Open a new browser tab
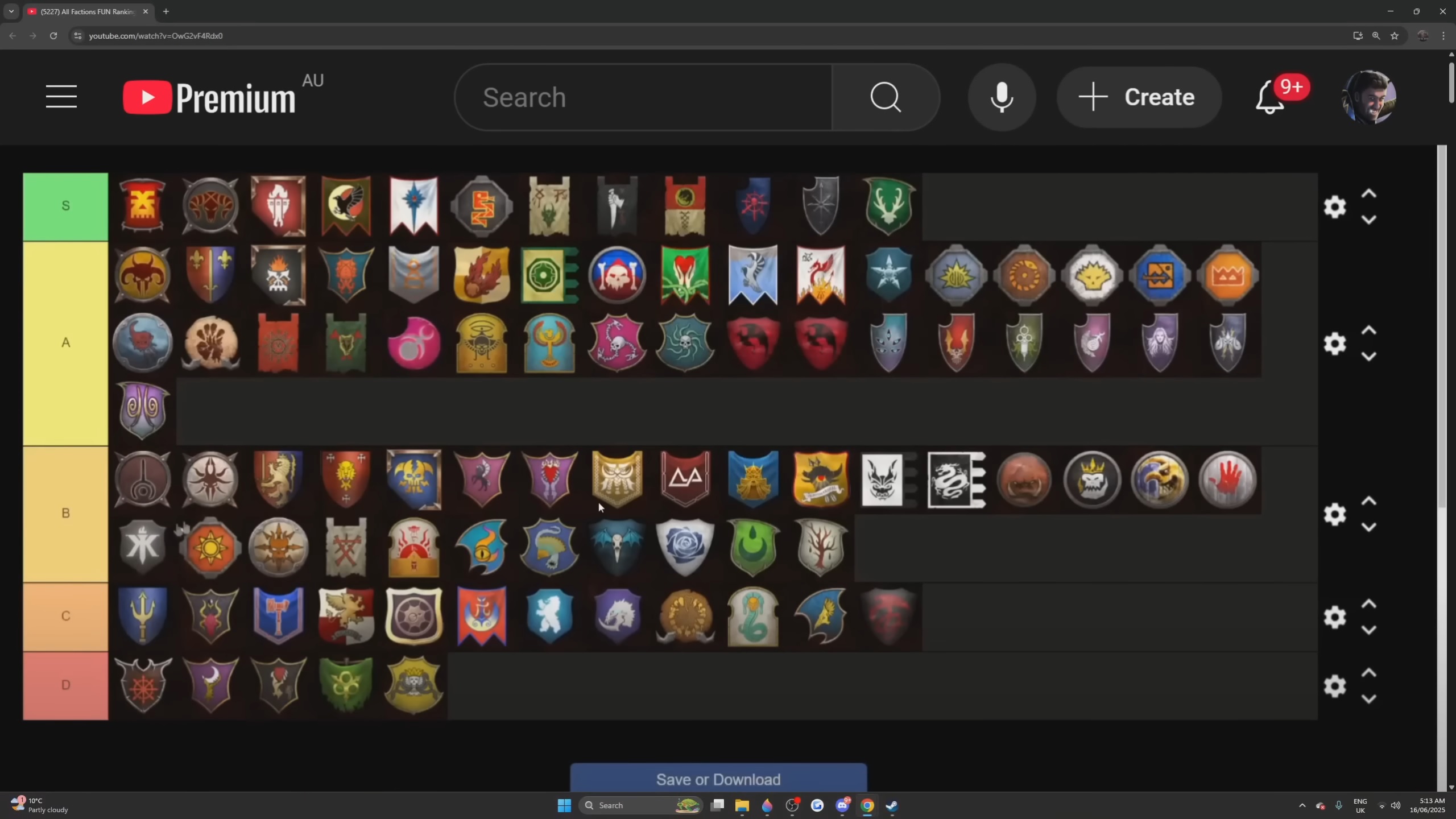 [166, 11]
